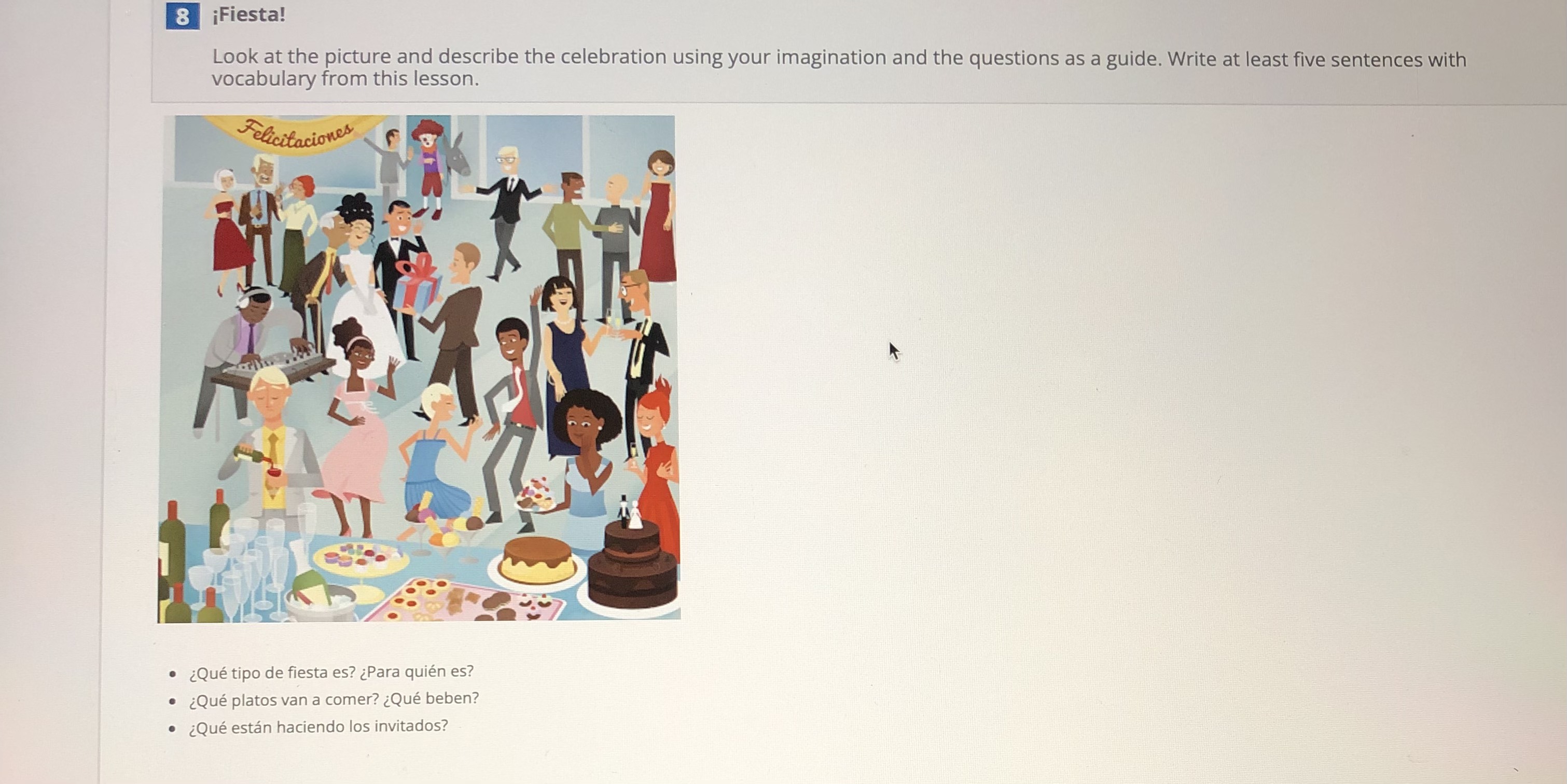Click the question ¿Qué tipo de fiesta es?

pos(271,673)
